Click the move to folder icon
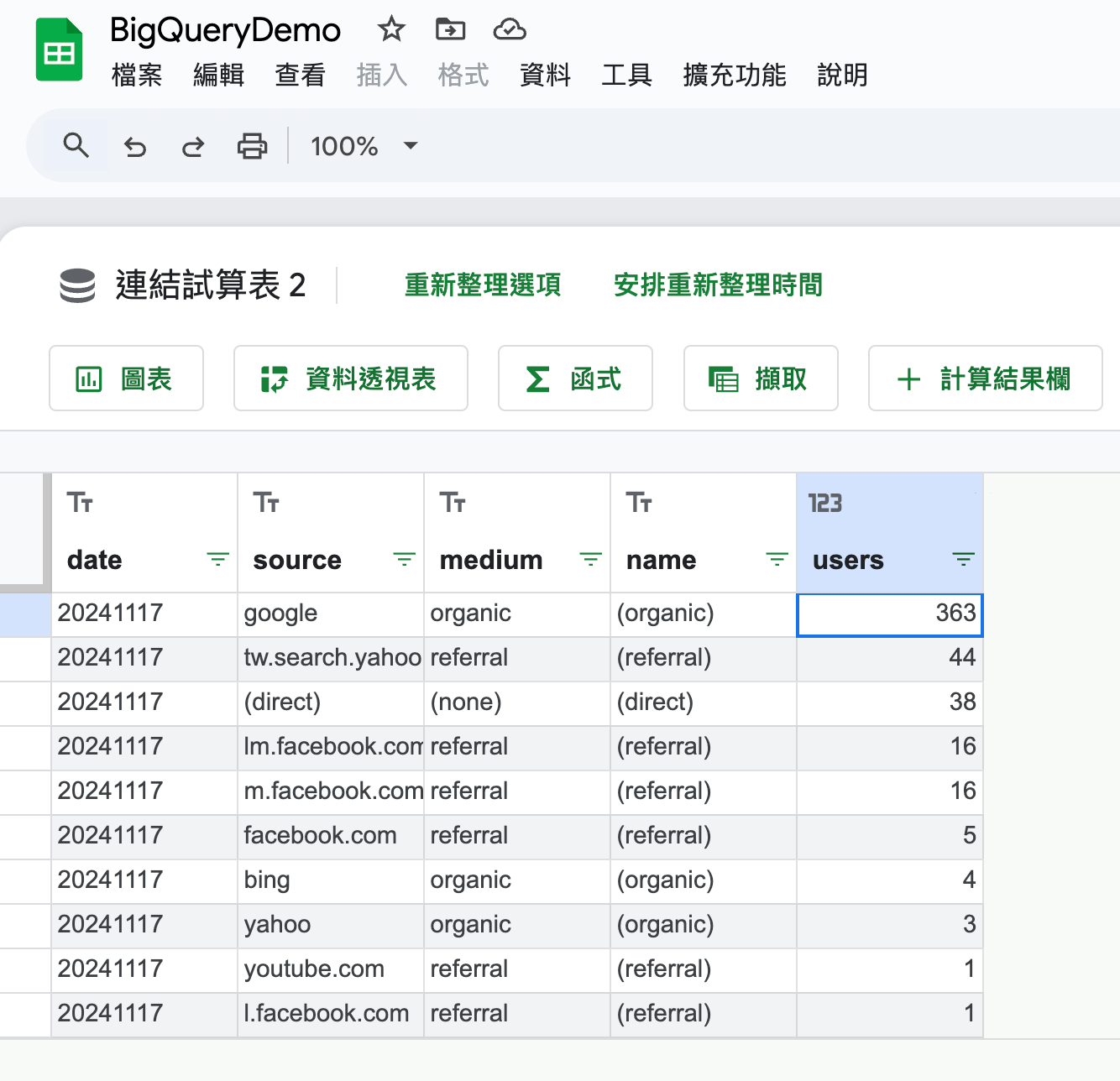This screenshot has height=1081, width=1120. 450,30
